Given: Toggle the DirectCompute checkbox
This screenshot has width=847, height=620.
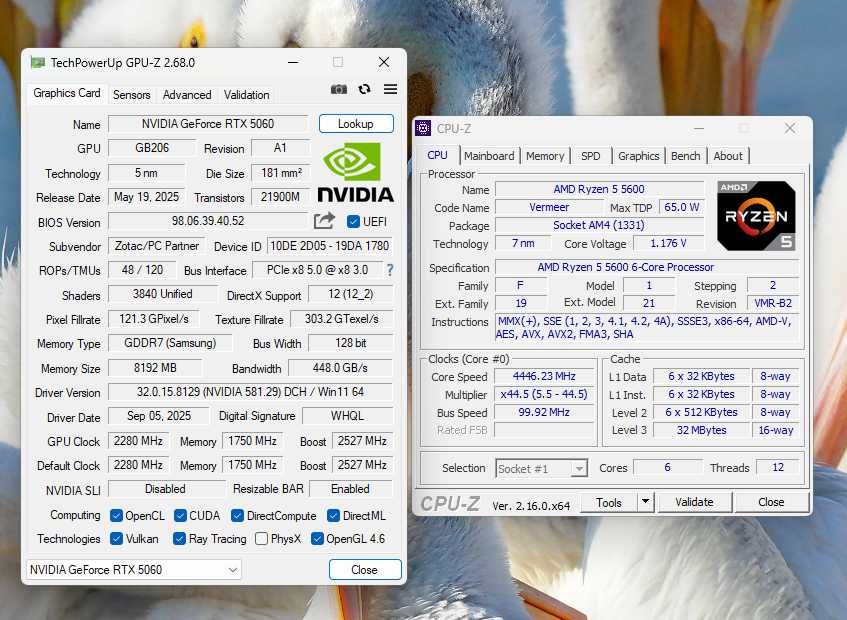Looking at the screenshot, I should (x=237, y=515).
